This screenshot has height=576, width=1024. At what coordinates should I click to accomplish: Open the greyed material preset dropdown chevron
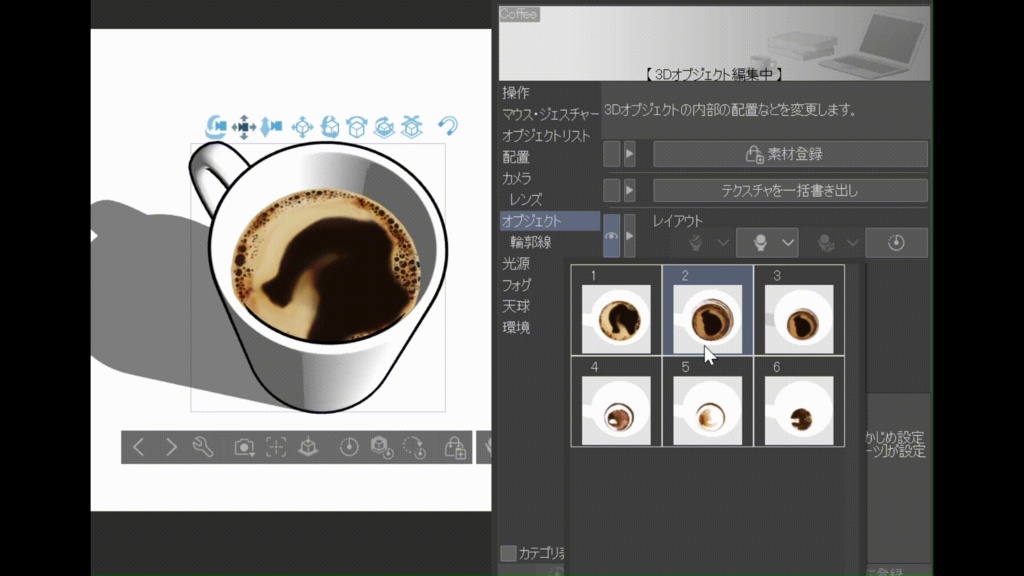(723, 242)
